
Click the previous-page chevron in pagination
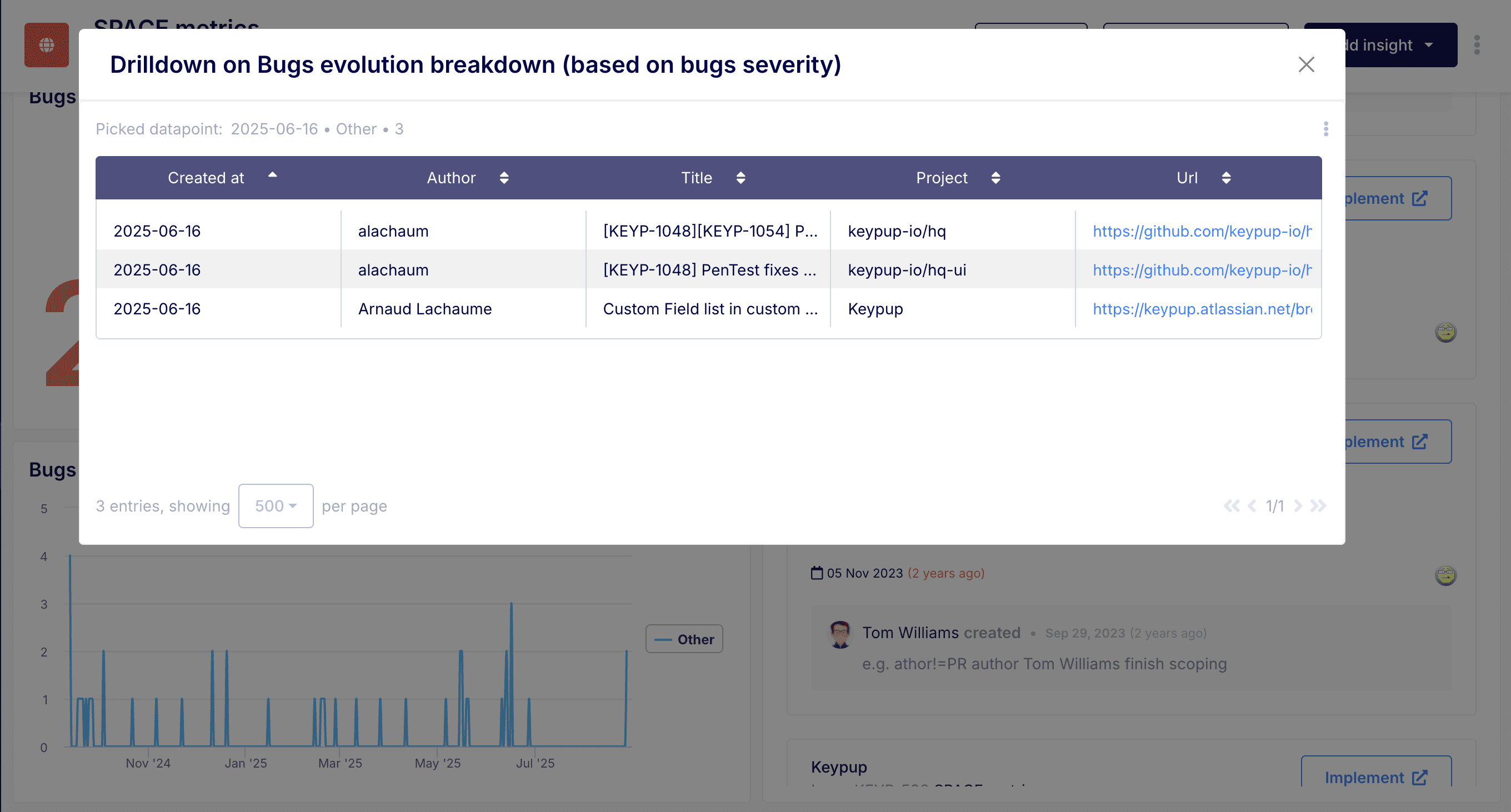[x=1251, y=505]
